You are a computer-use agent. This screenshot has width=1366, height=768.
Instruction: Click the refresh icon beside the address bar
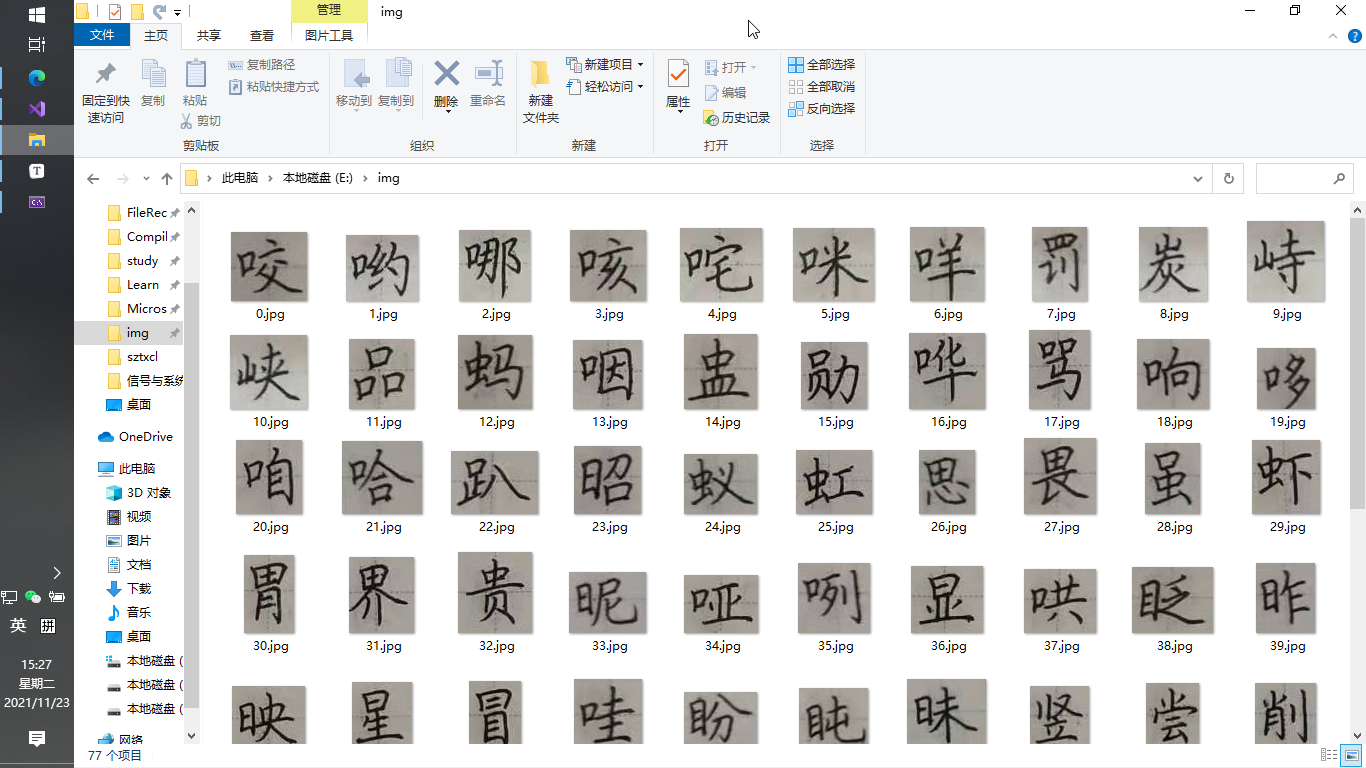(x=1228, y=178)
